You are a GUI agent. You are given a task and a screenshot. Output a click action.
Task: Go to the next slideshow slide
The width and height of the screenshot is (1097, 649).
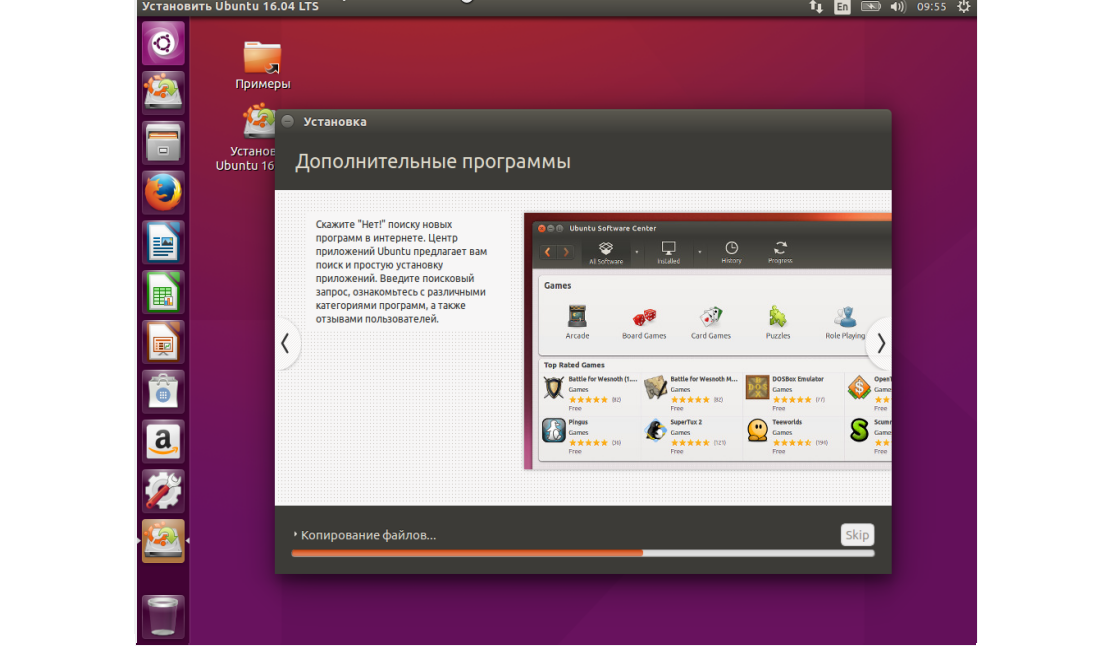(880, 343)
